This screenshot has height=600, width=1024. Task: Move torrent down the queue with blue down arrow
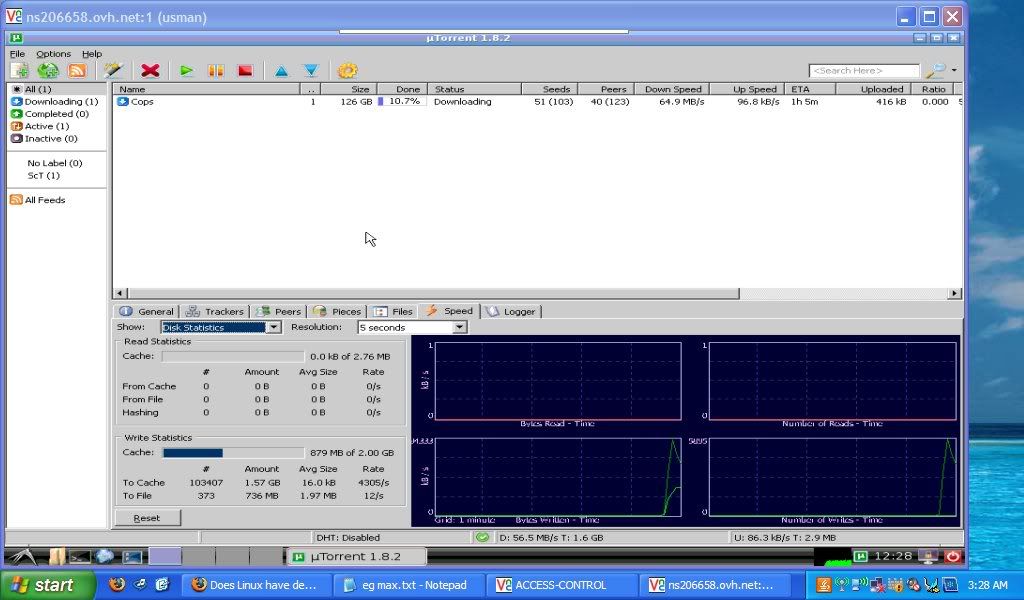tap(311, 71)
